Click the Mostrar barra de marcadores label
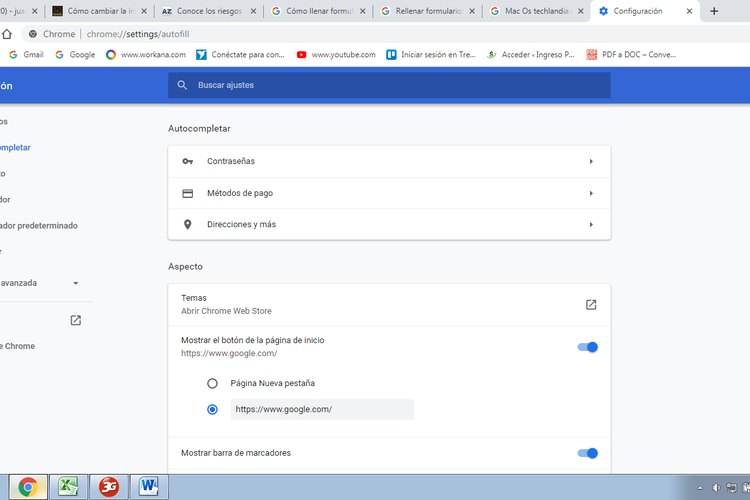This screenshot has width=750, height=500. point(236,453)
